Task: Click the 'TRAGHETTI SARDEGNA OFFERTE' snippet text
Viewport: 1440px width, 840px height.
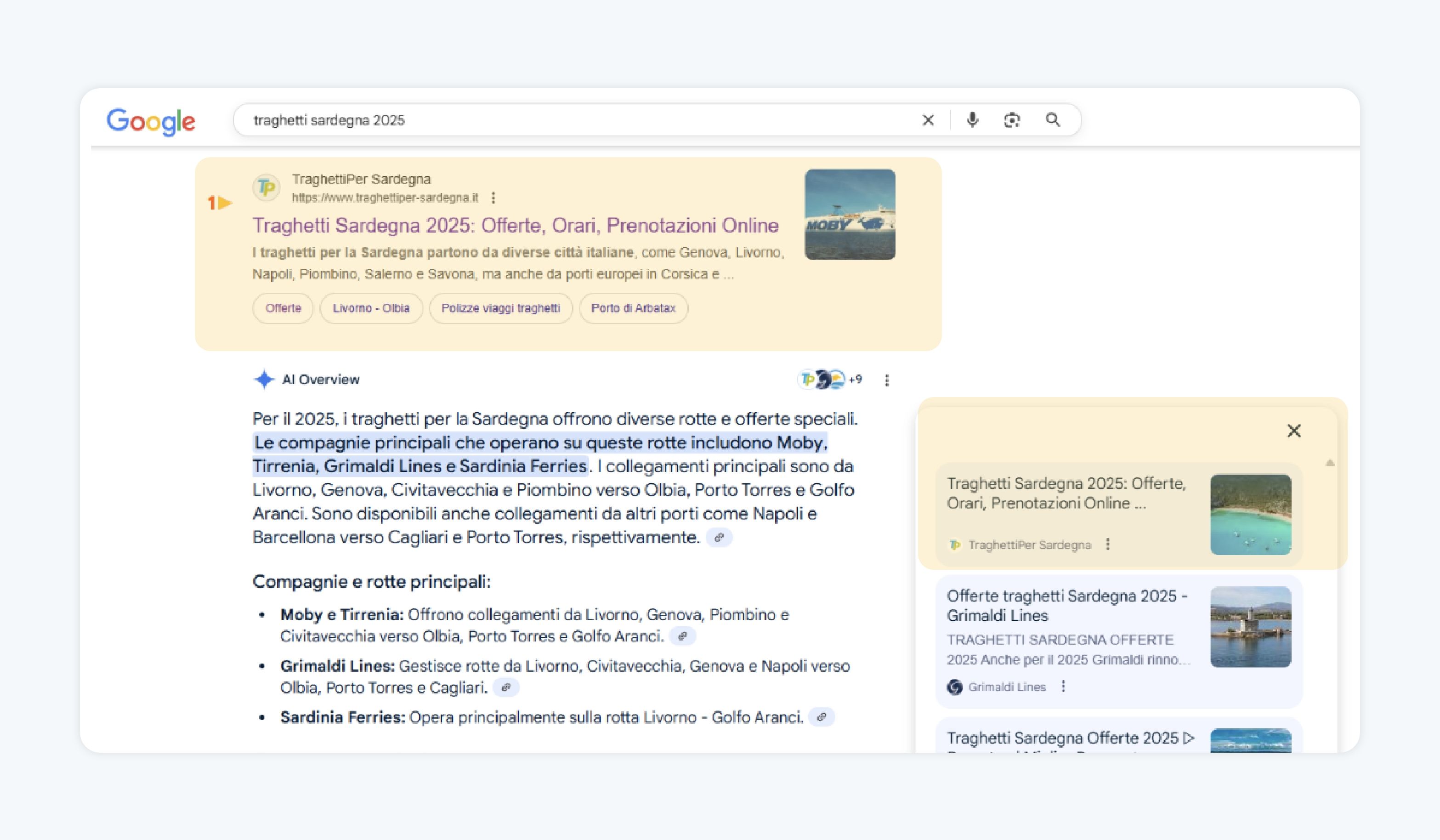Action: pyautogui.click(x=1060, y=640)
